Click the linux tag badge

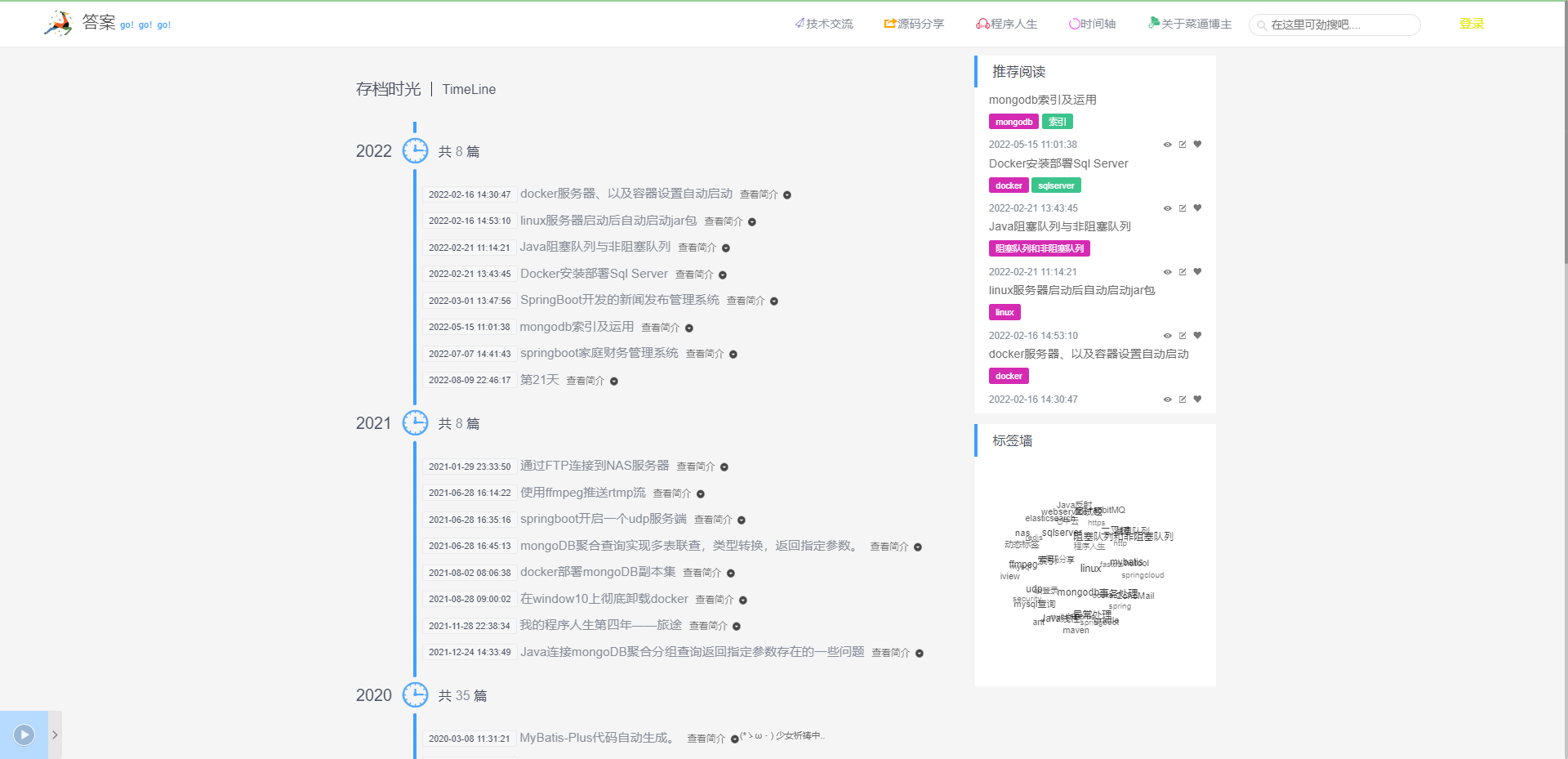(1004, 312)
